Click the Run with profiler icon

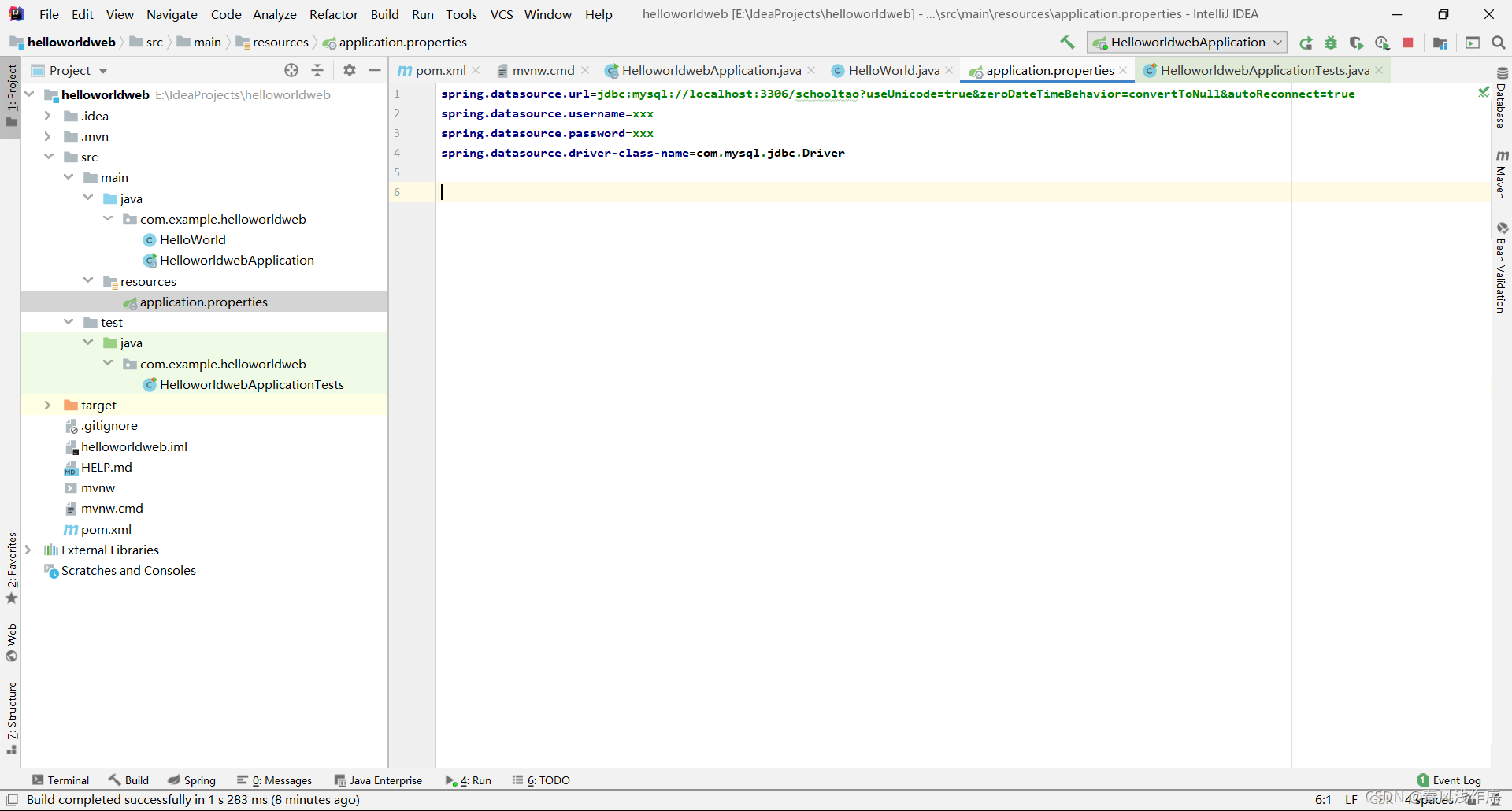click(x=1382, y=43)
